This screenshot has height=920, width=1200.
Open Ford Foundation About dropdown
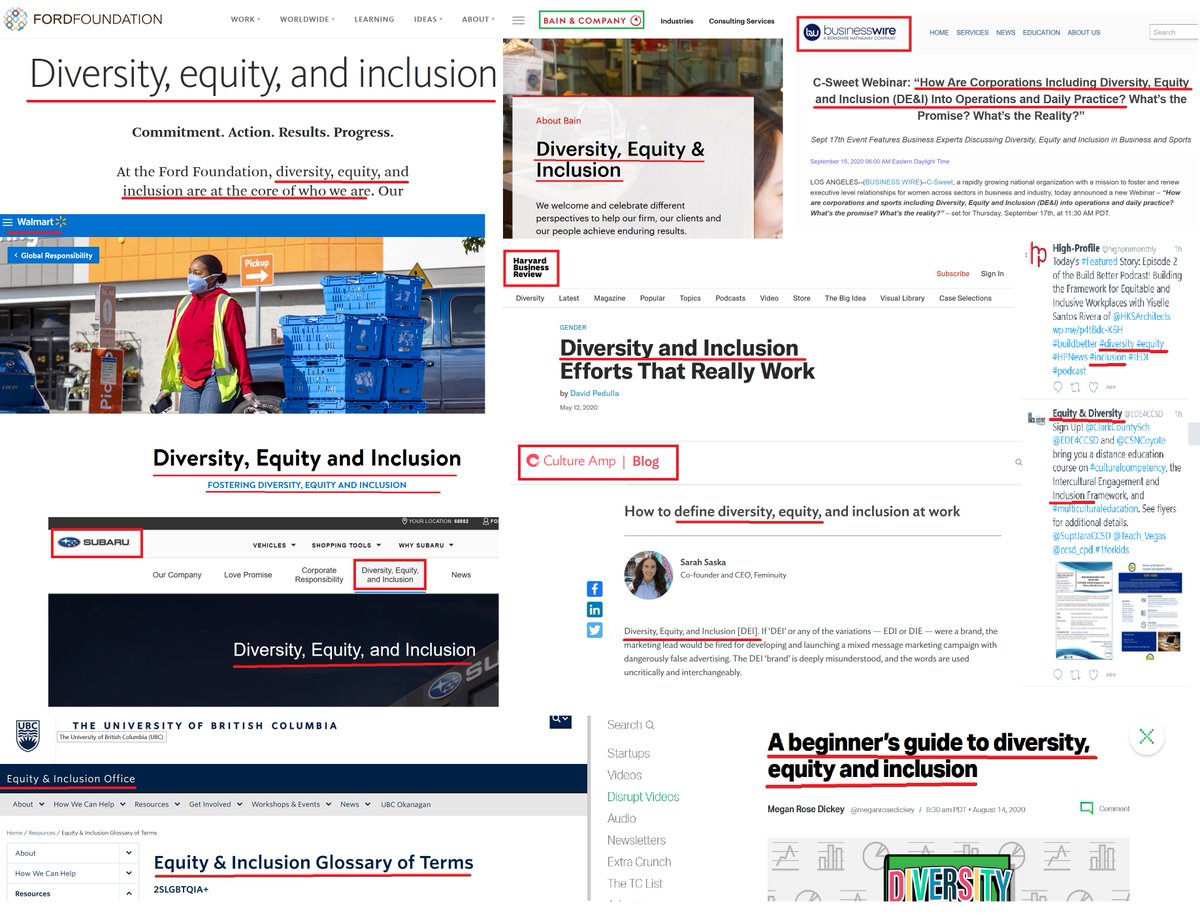click(x=478, y=19)
